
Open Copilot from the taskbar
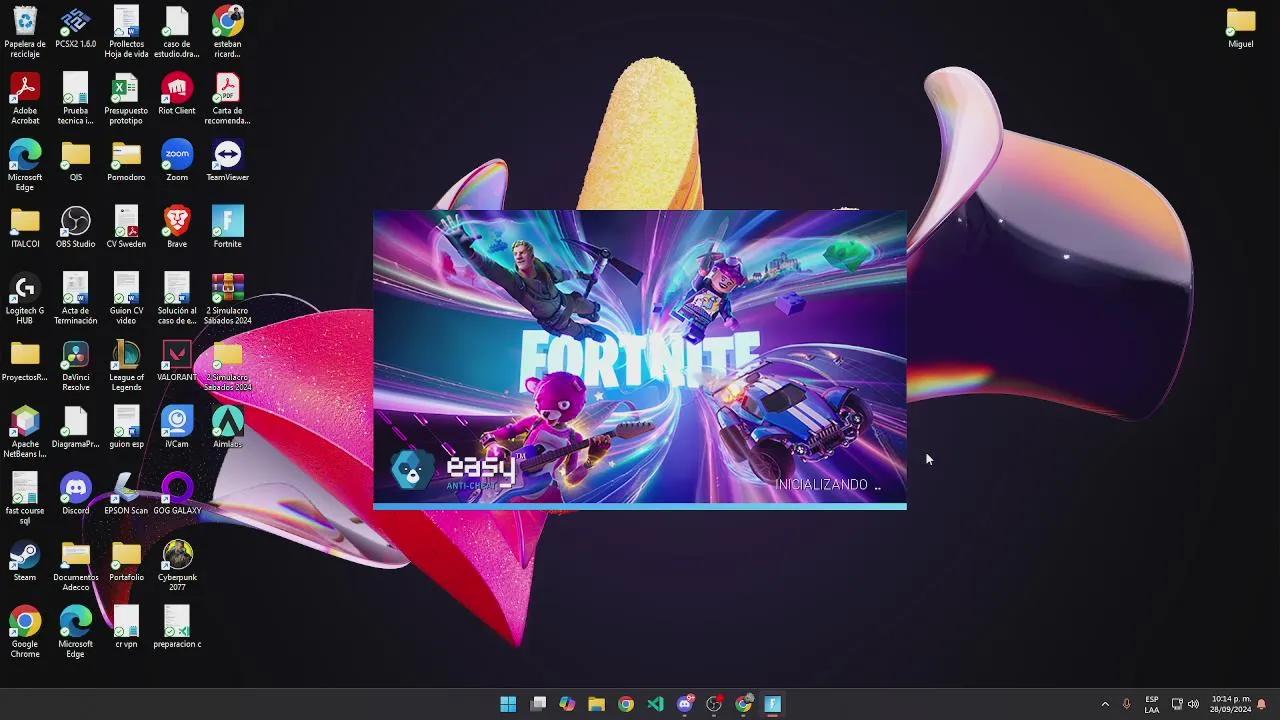[567, 704]
